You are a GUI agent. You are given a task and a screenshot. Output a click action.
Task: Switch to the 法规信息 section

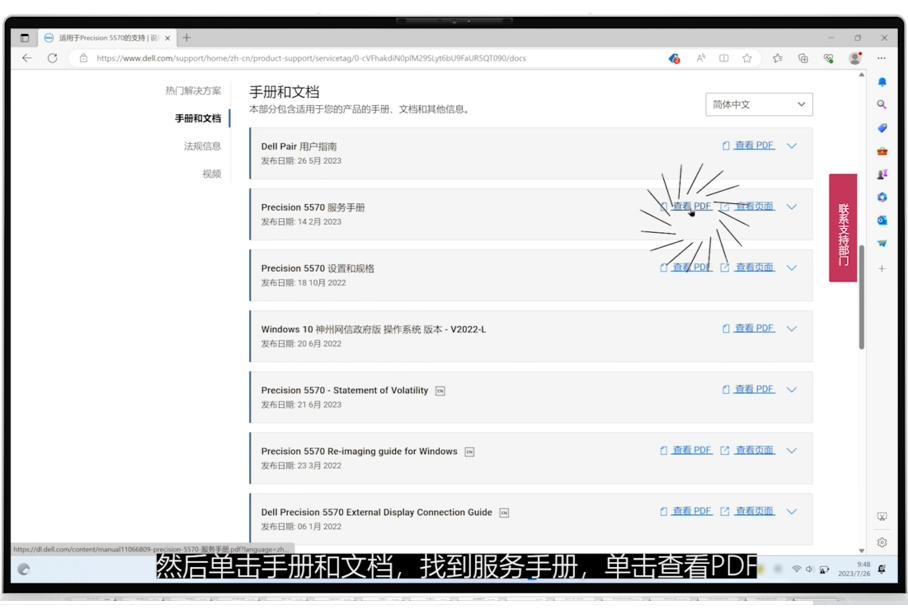(x=204, y=146)
